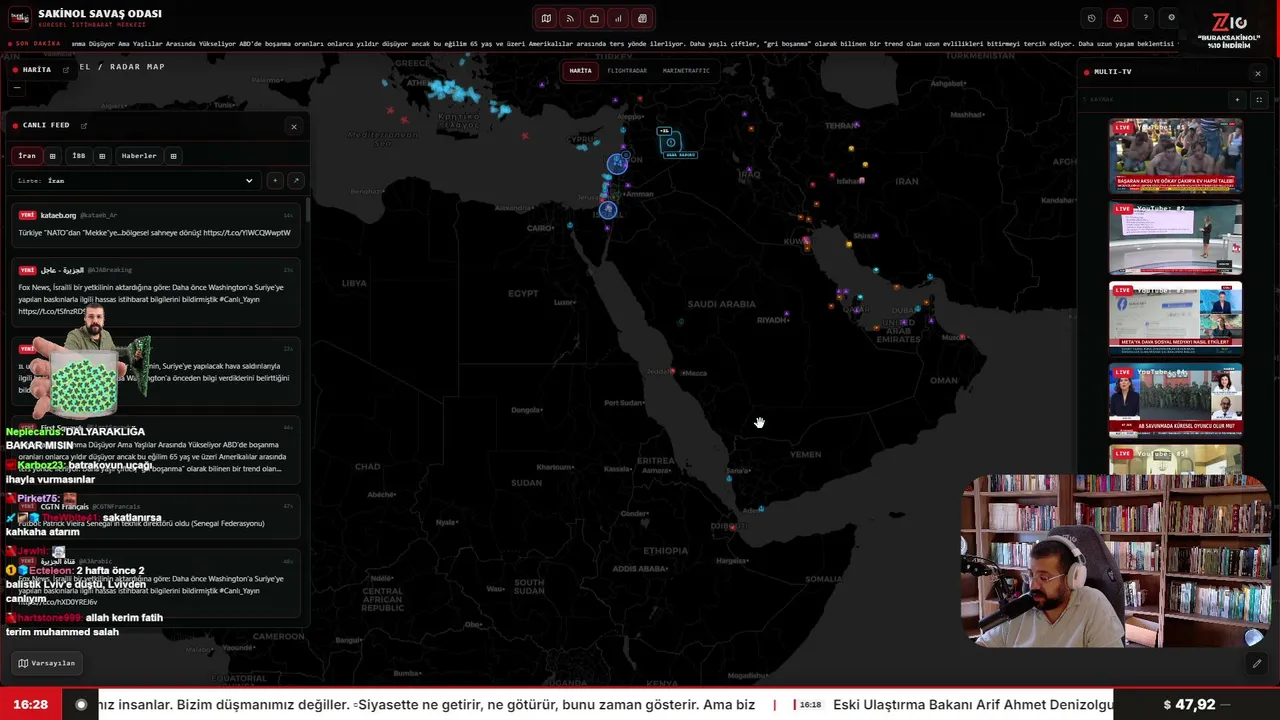Open the history clock icon
Screen dimensions: 1280x720
1091,18
